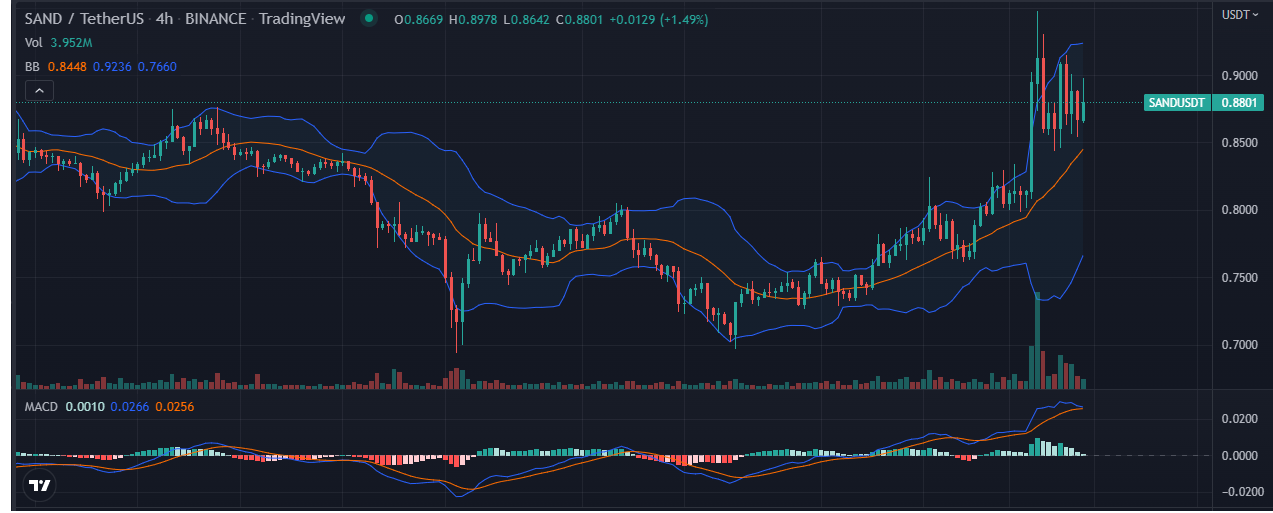1273x513 pixels.
Task: Select the Vol indicator label
Action: (34, 43)
